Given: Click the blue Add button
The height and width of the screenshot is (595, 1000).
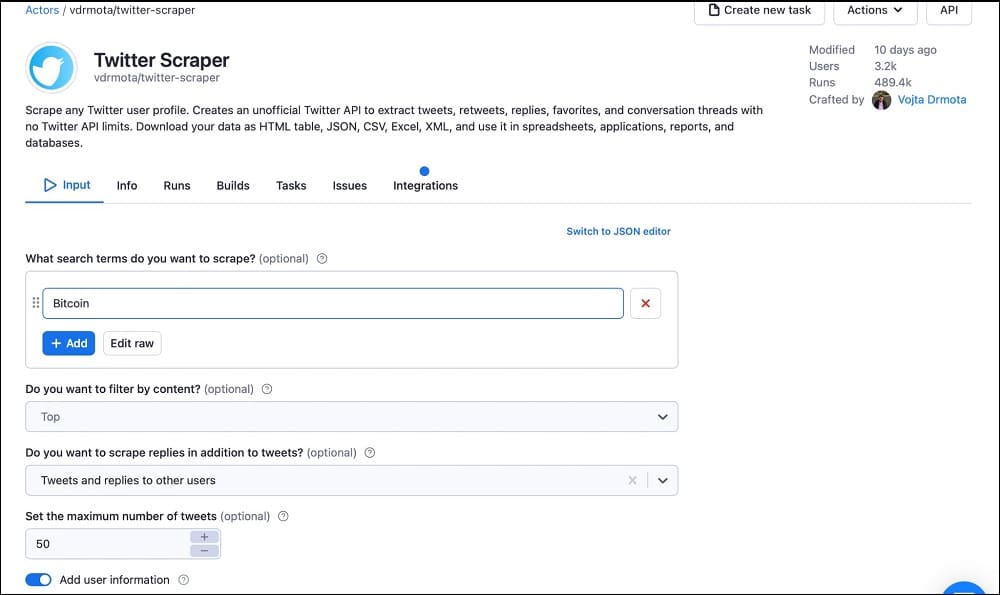Looking at the screenshot, I should pos(69,343).
